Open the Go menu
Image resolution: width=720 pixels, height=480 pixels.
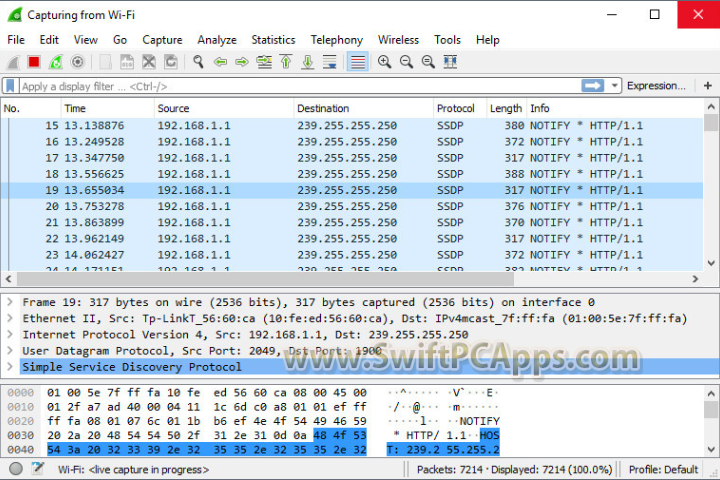(x=120, y=40)
